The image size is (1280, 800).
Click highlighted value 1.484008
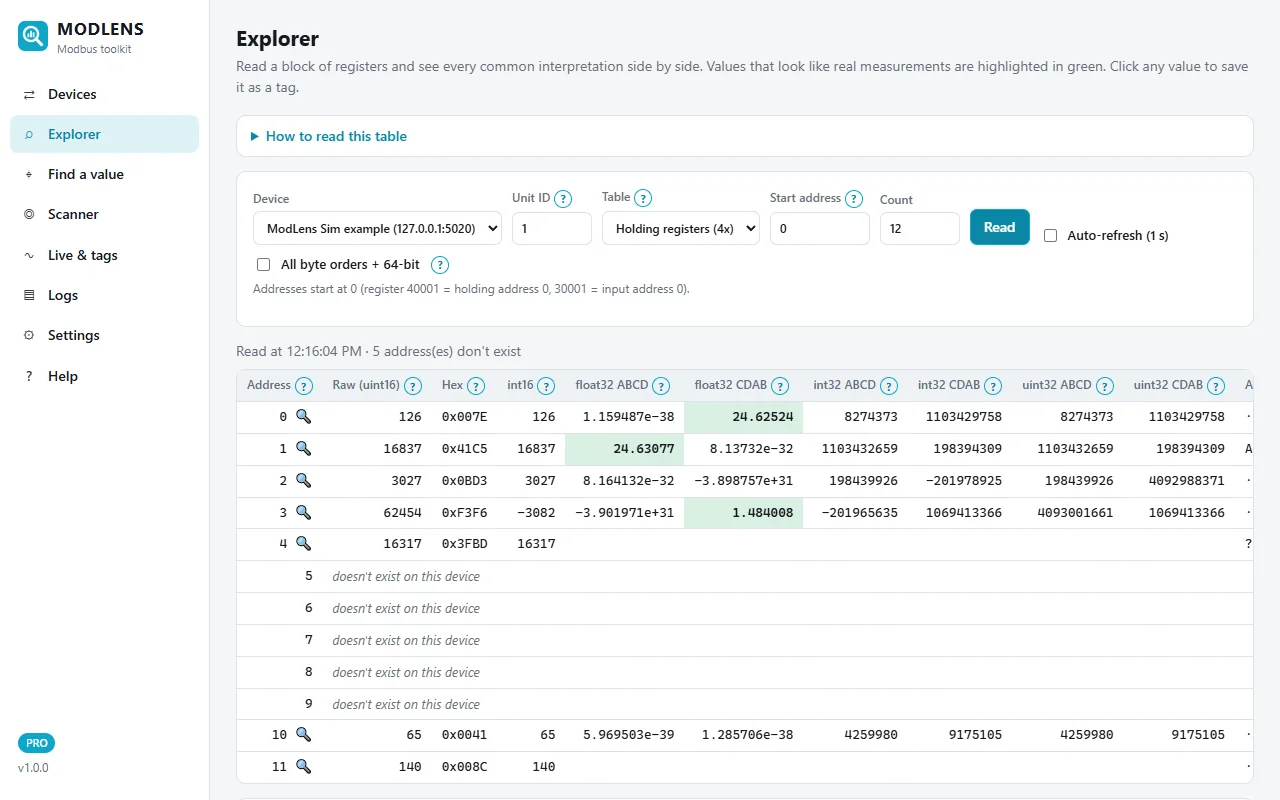[x=743, y=512]
